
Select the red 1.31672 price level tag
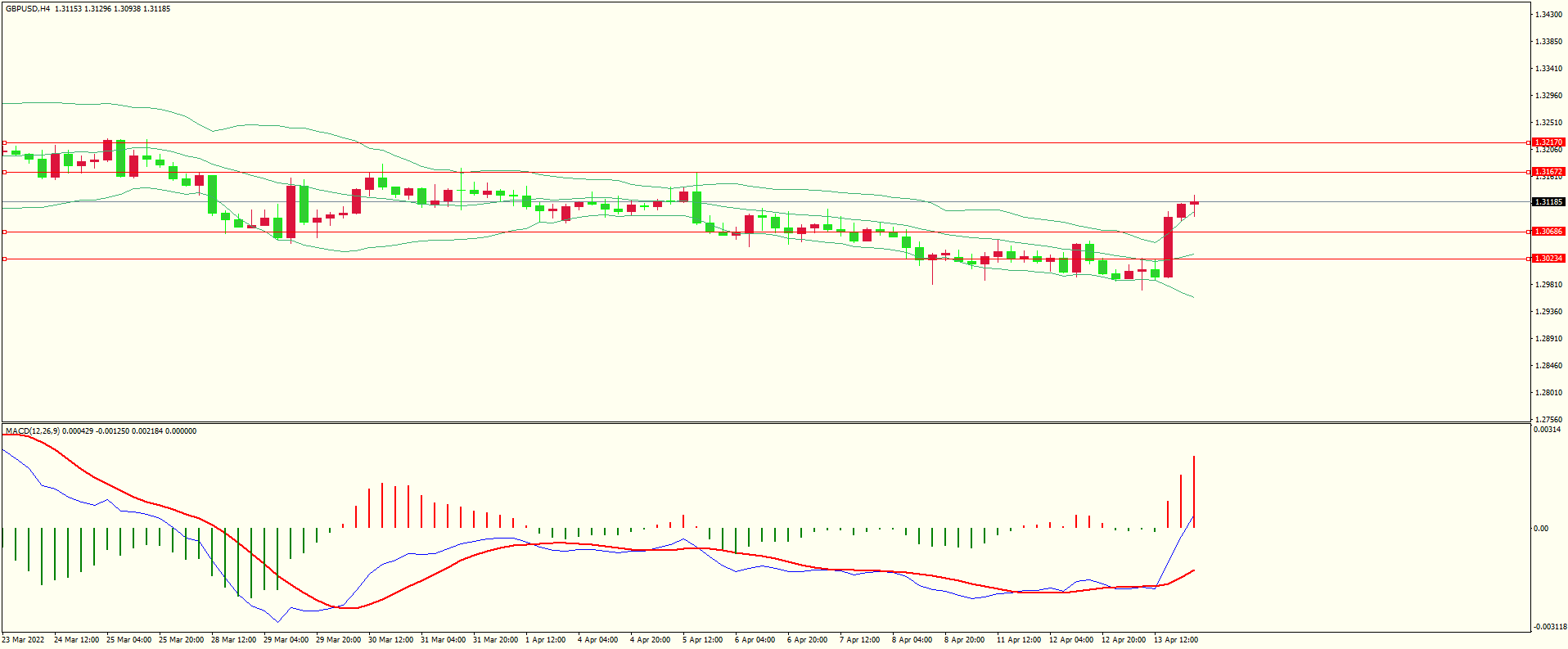[x=1548, y=172]
